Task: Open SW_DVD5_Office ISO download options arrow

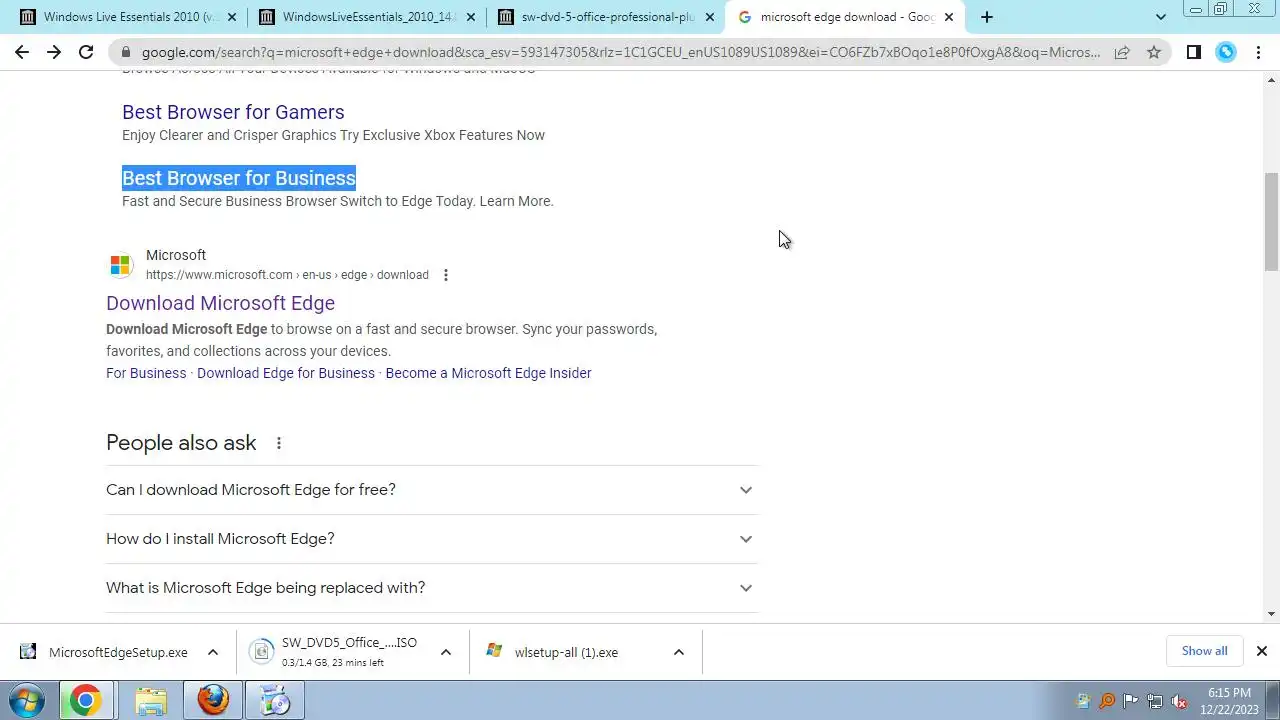Action: point(446,652)
